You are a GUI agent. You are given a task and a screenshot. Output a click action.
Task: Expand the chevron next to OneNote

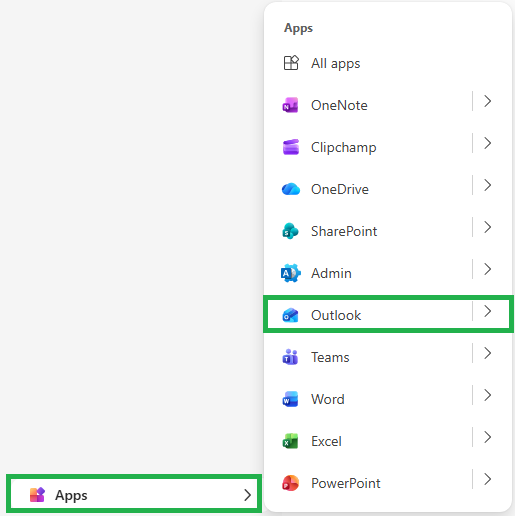tap(488, 101)
